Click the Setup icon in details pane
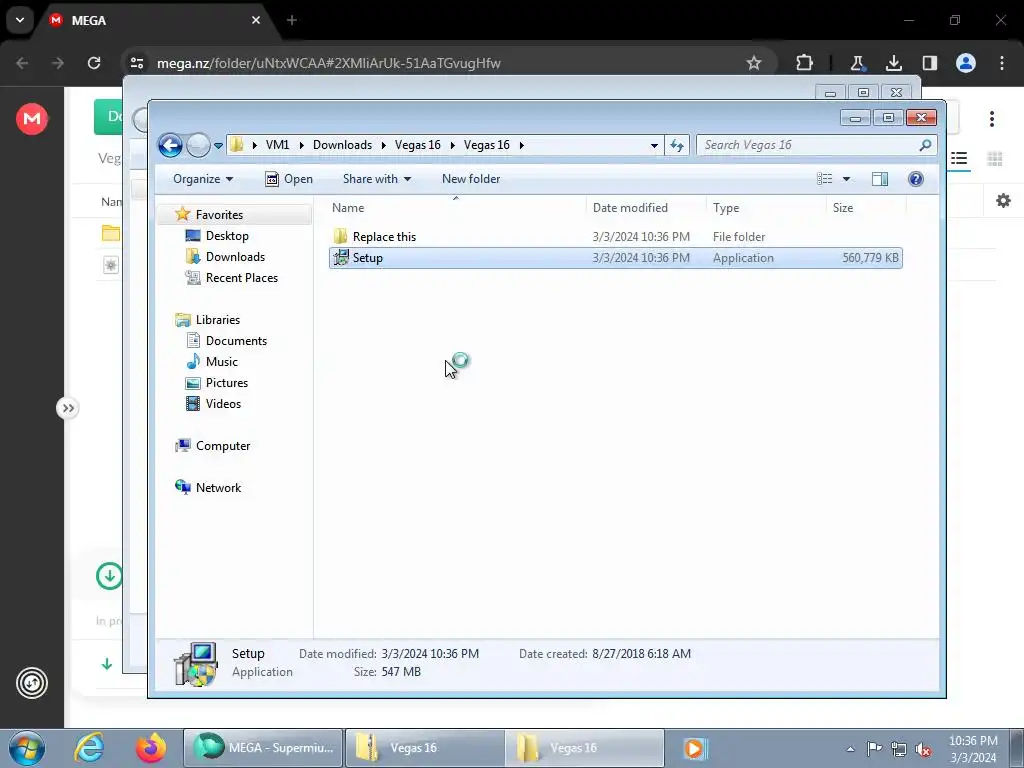Image resolution: width=1024 pixels, height=768 pixels. (195, 664)
